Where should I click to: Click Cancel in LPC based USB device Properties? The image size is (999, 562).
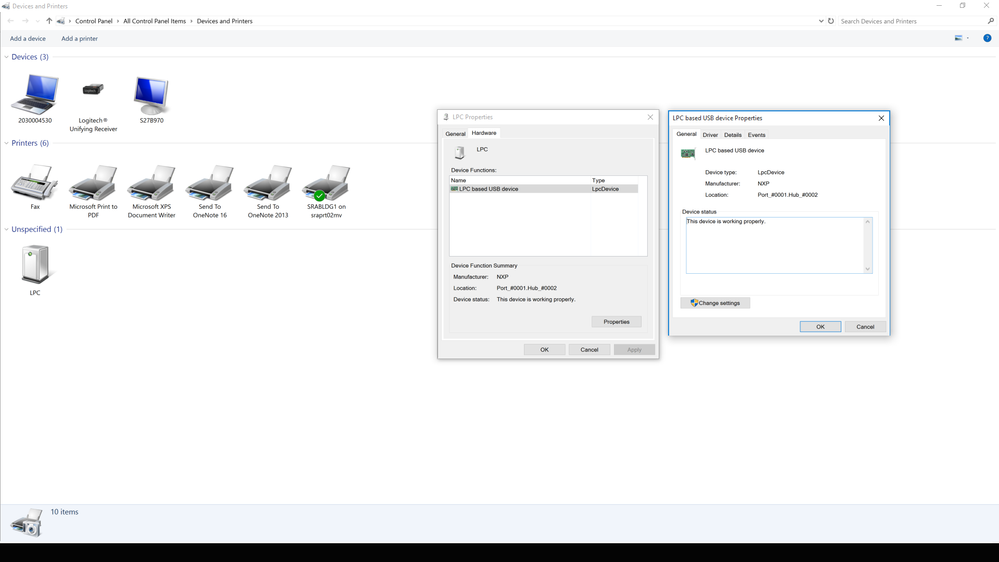click(x=865, y=326)
